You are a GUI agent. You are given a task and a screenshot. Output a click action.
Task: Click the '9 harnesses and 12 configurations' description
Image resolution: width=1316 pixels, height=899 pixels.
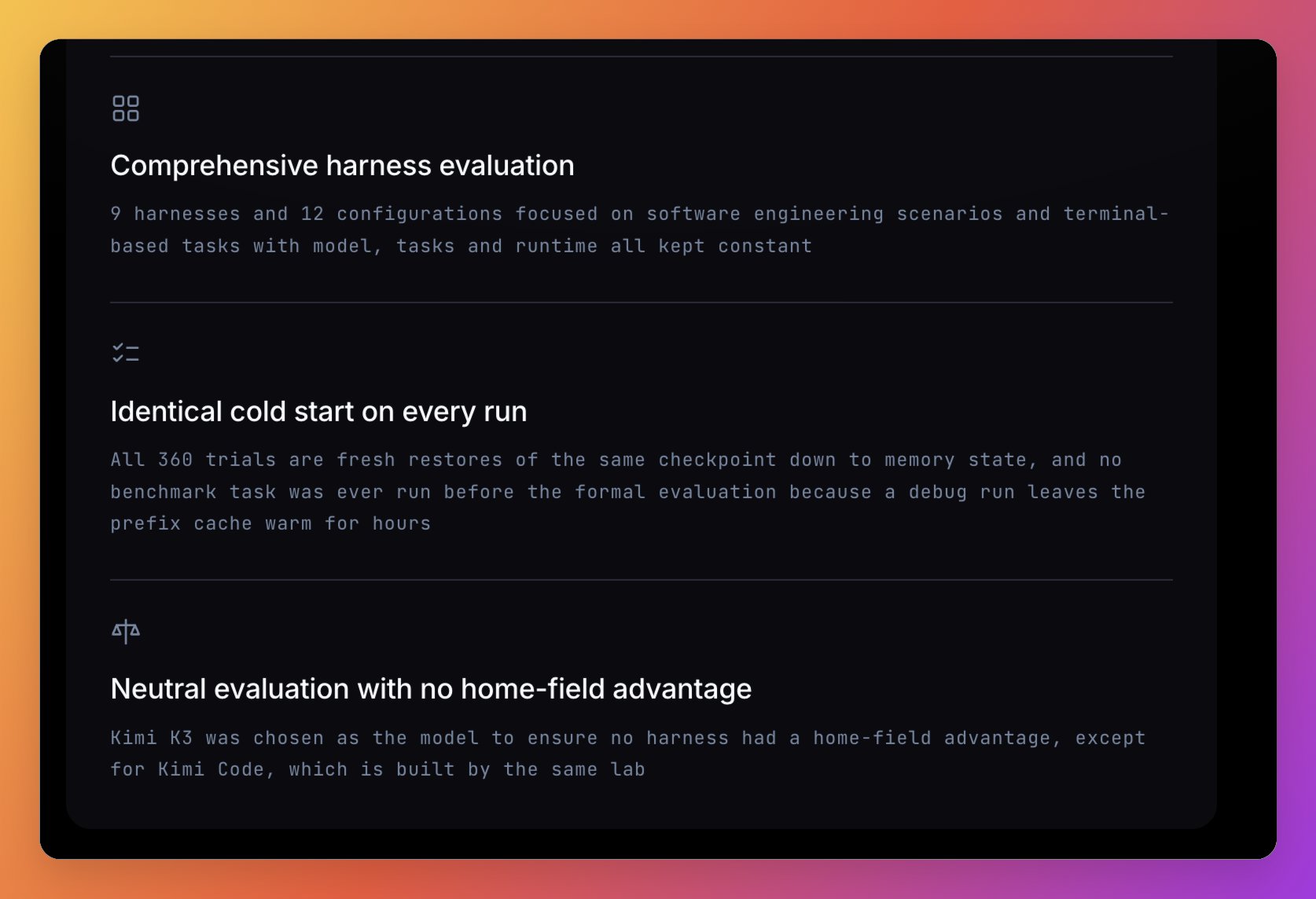coord(640,229)
